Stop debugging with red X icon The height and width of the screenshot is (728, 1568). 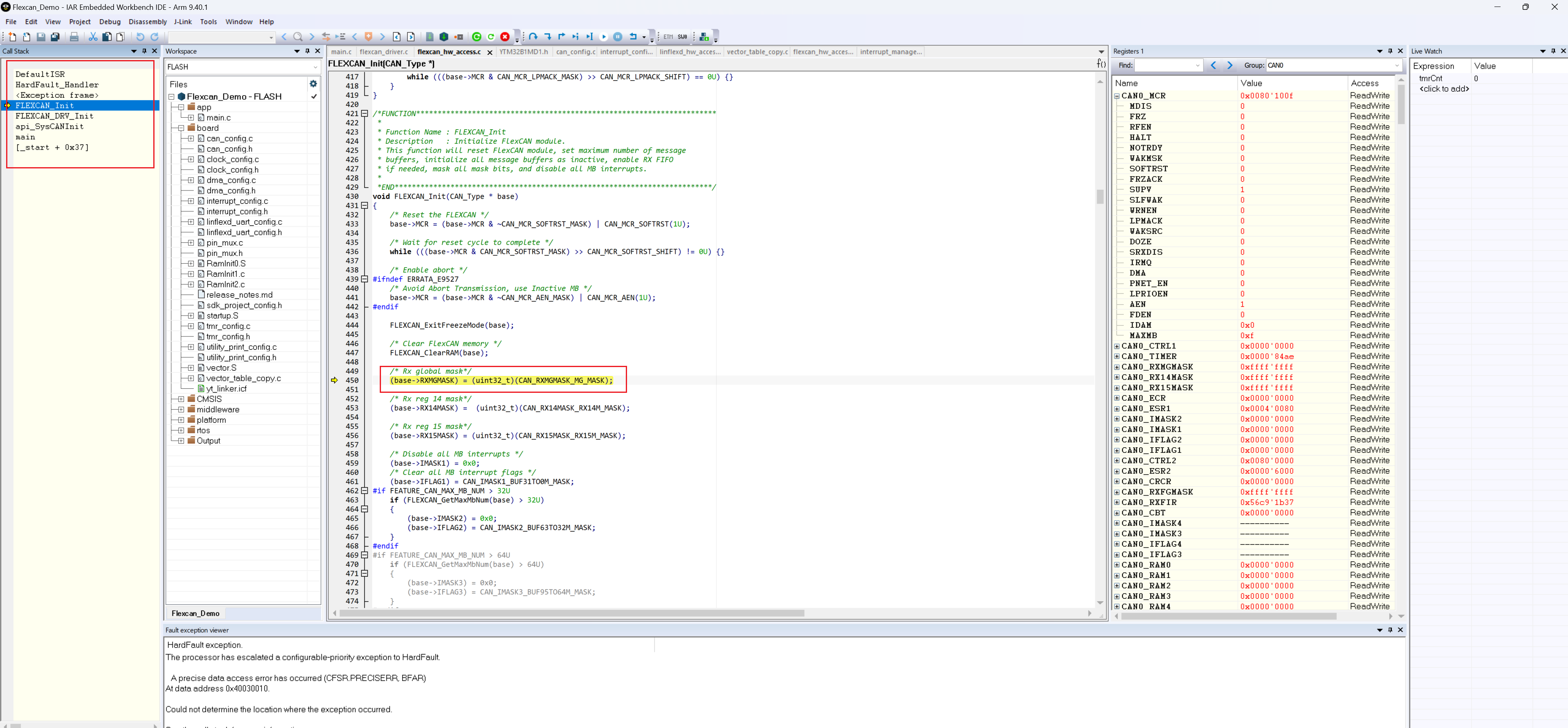point(504,37)
